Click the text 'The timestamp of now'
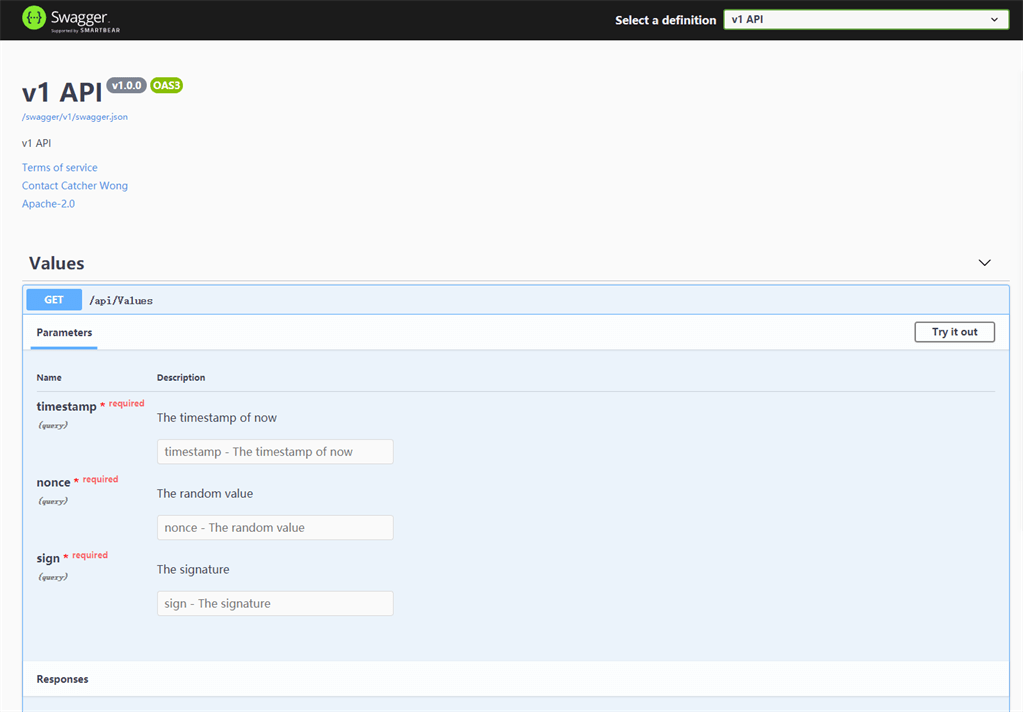The height and width of the screenshot is (712, 1023). coord(217,418)
